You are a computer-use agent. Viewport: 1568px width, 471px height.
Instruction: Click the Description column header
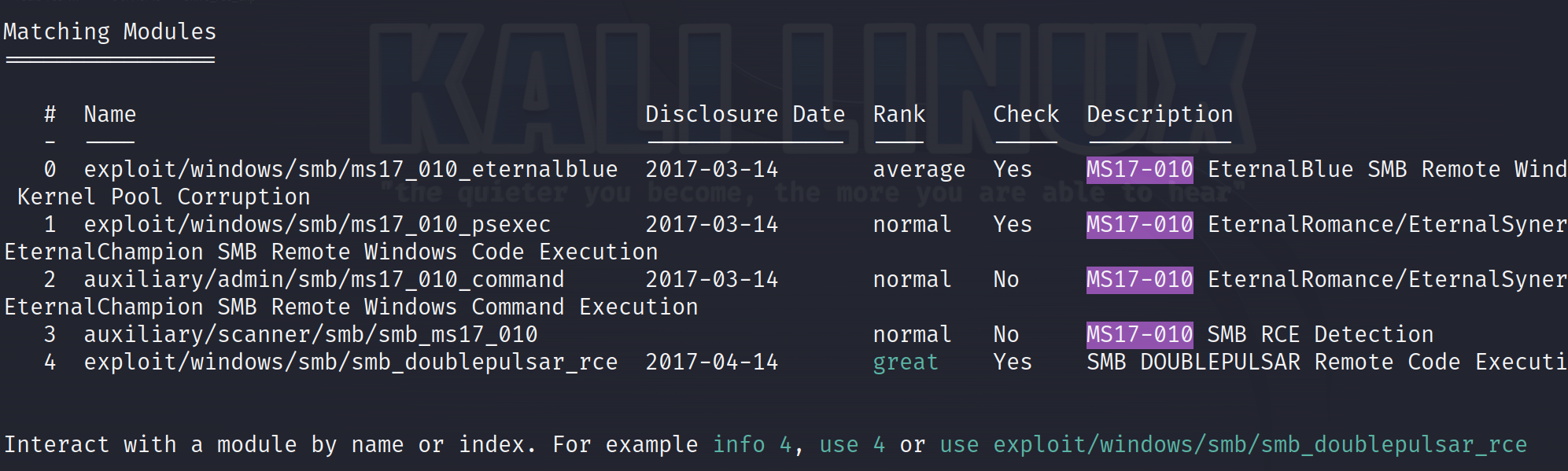click(x=1159, y=115)
